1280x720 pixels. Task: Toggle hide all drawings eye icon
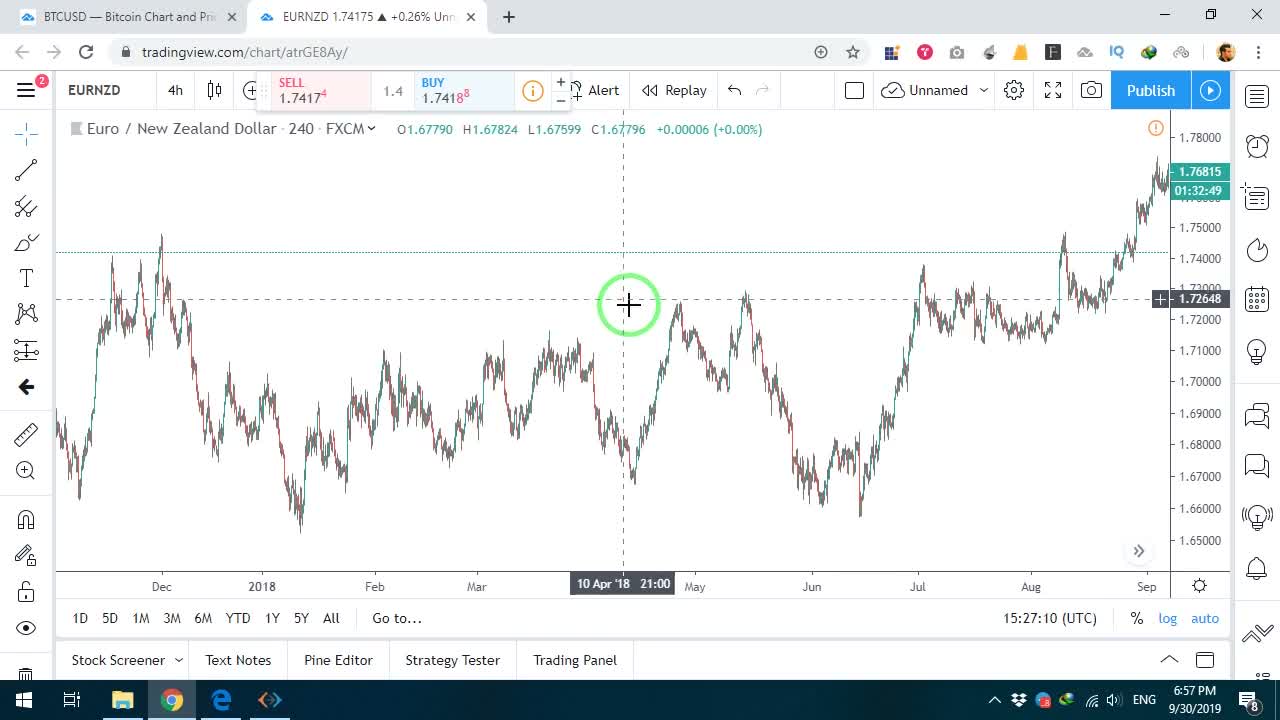click(x=26, y=628)
